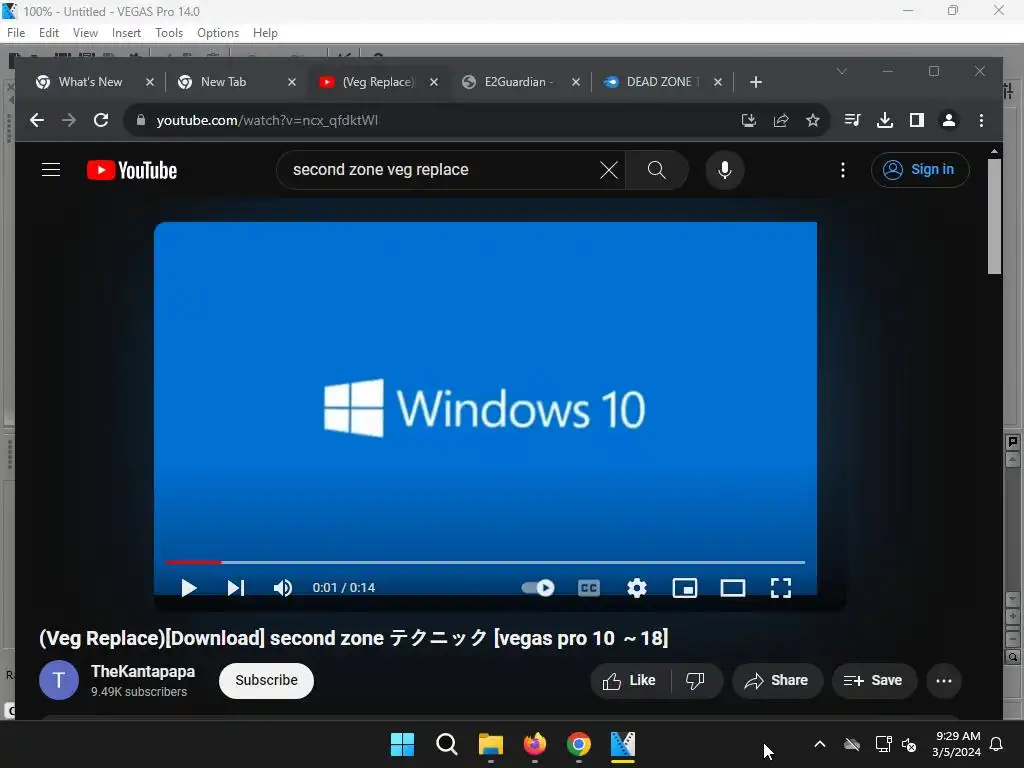The height and width of the screenshot is (768, 1024).
Task: Open video player settings gear
Action: 637,588
